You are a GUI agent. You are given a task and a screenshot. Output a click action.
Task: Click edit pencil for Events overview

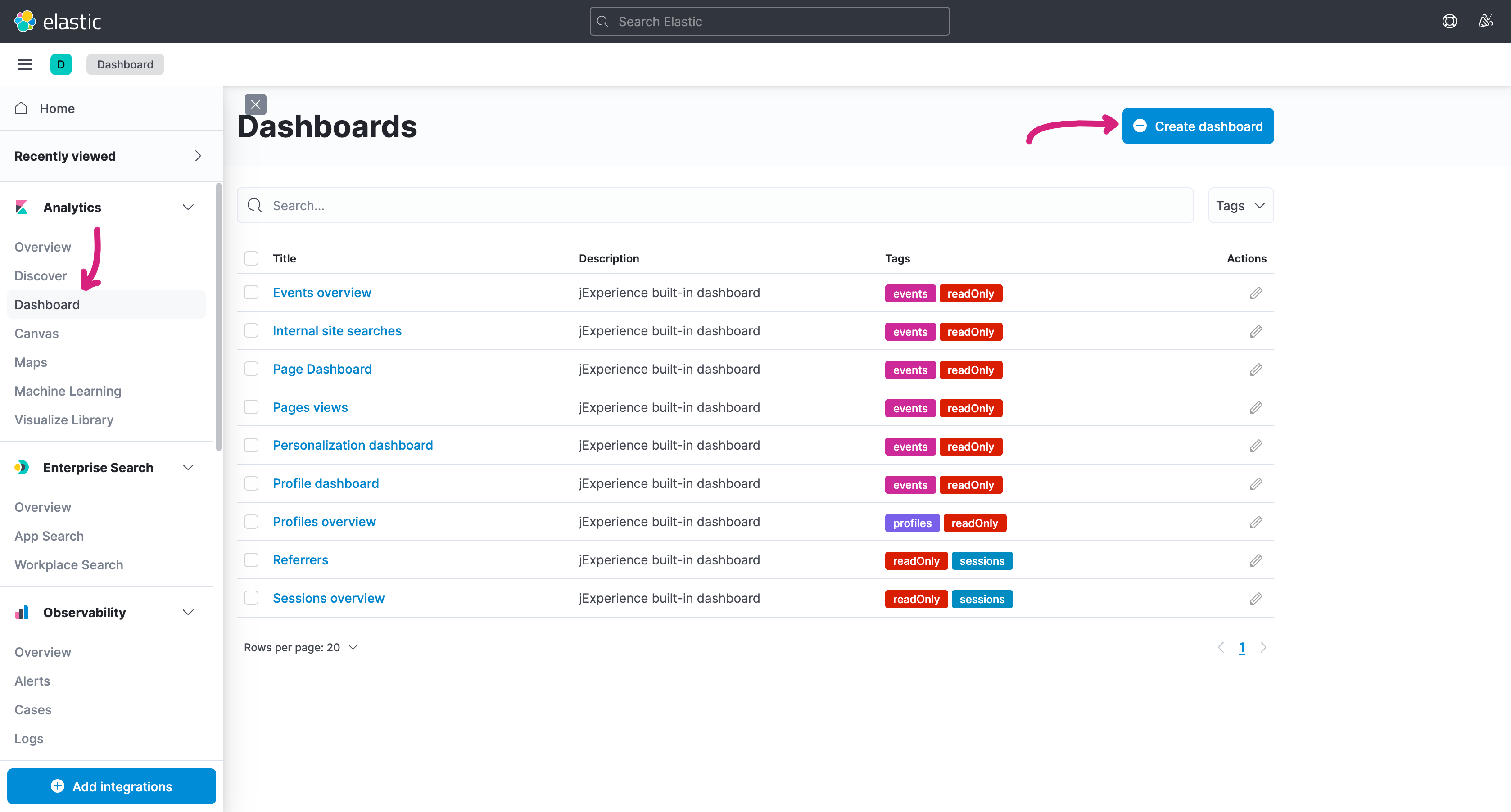1255,293
